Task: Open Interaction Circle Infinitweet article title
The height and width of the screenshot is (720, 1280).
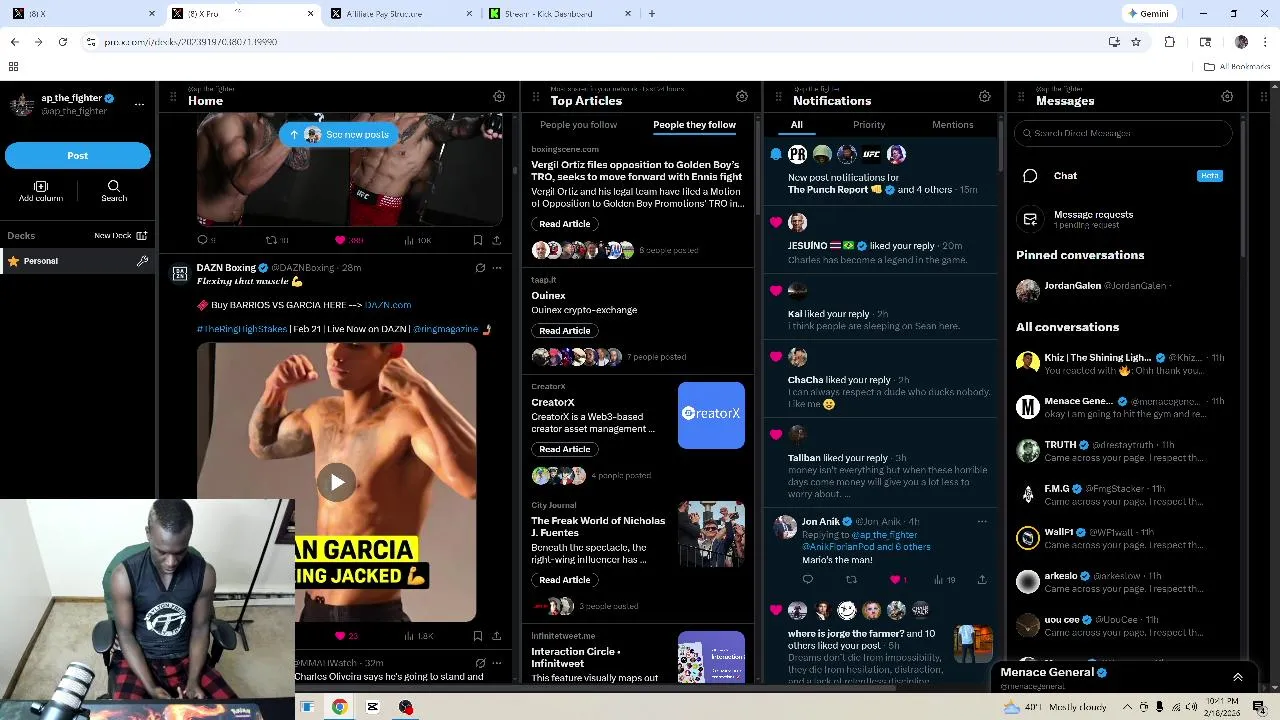Action: click(576, 657)
